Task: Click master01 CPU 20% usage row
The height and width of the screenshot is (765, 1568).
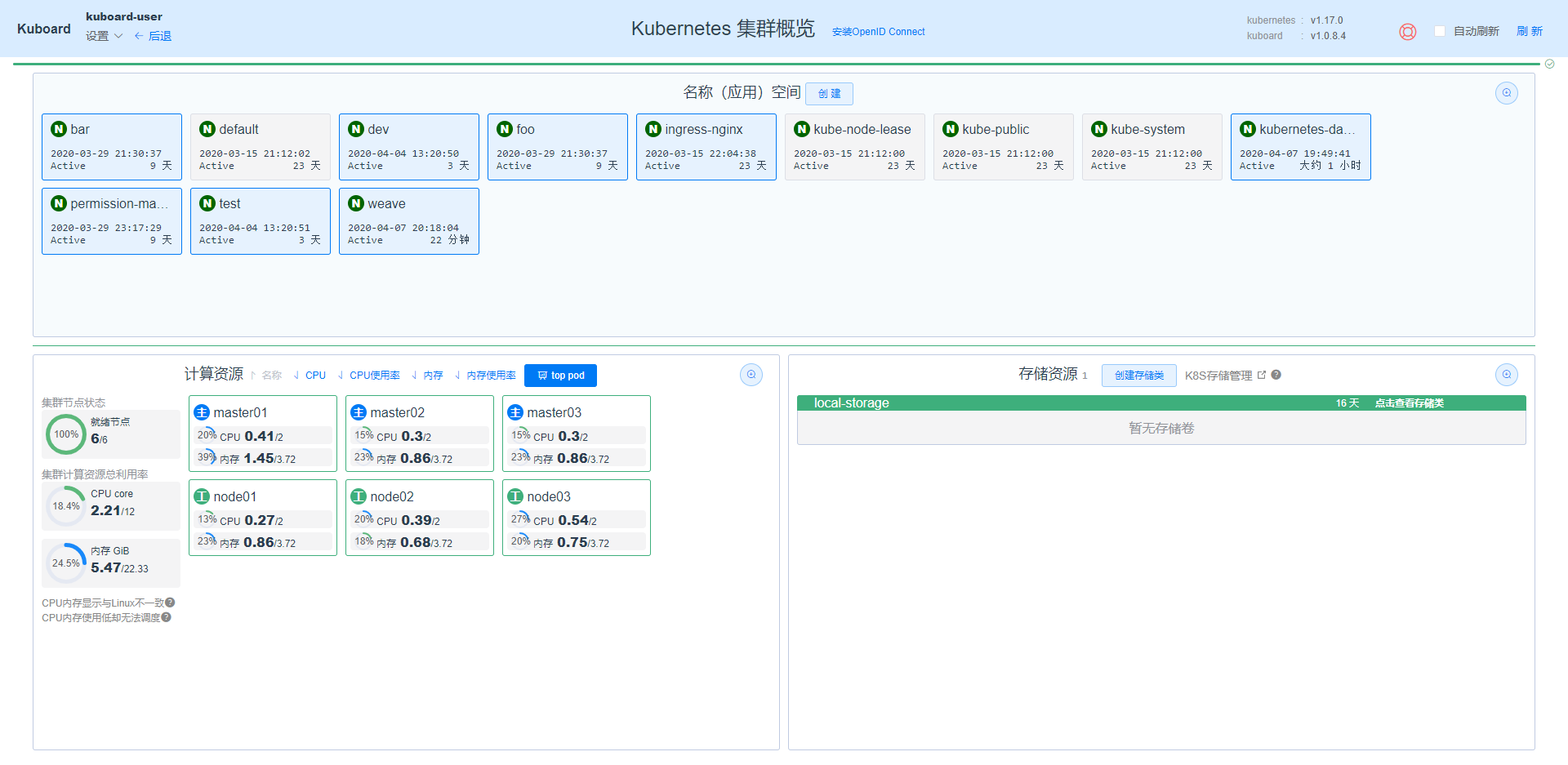Action: pyautogui.click(x=263, y=436)
